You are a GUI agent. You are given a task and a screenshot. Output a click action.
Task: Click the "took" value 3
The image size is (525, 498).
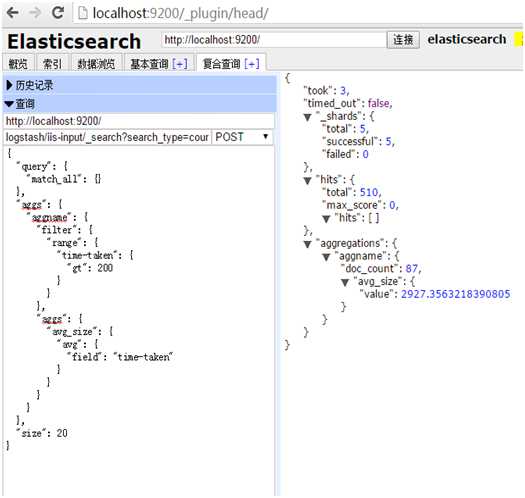[343, 90]
